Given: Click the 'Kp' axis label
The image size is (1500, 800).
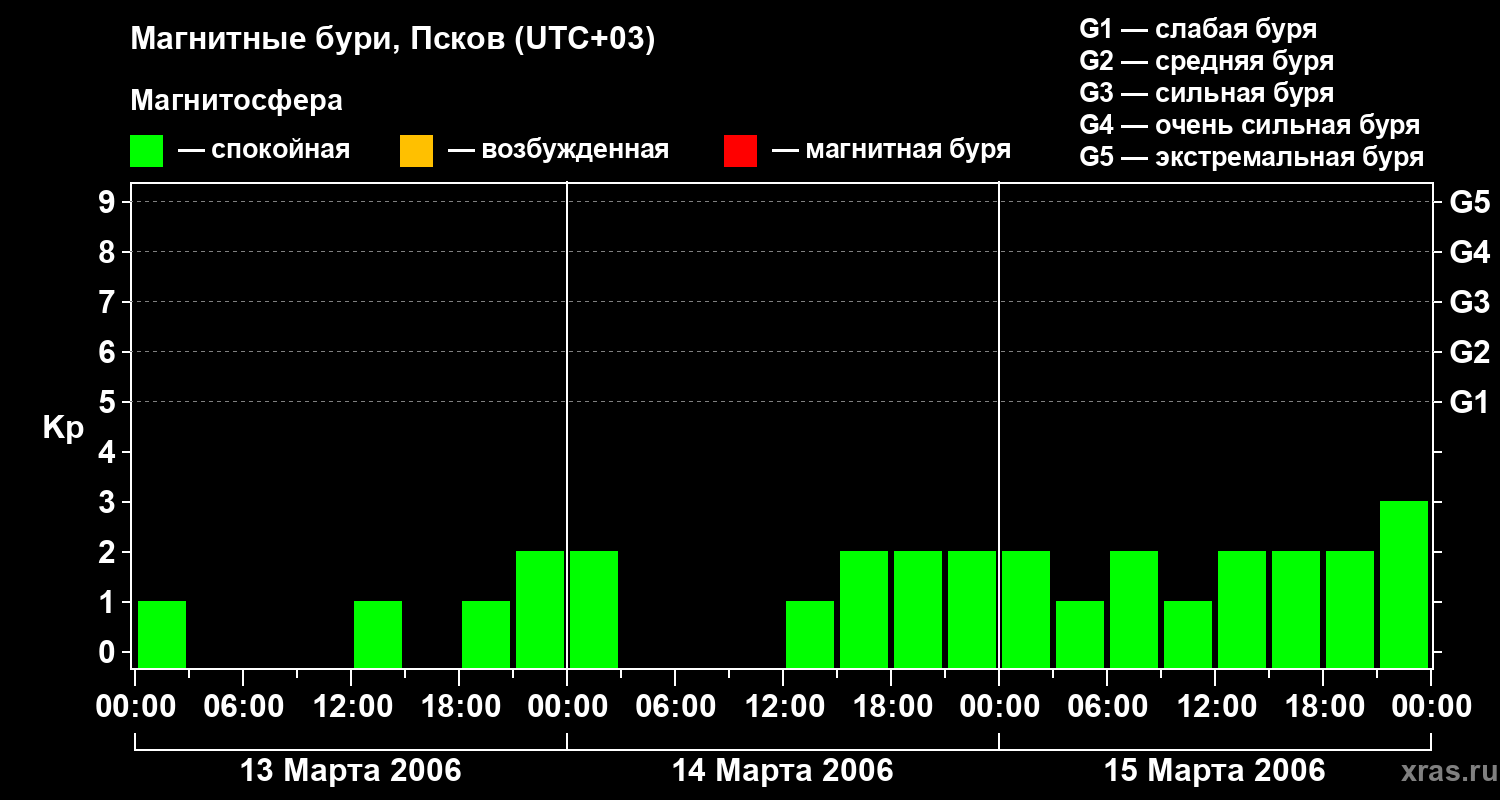Looking at the screenshot, I should click(63, 428).
